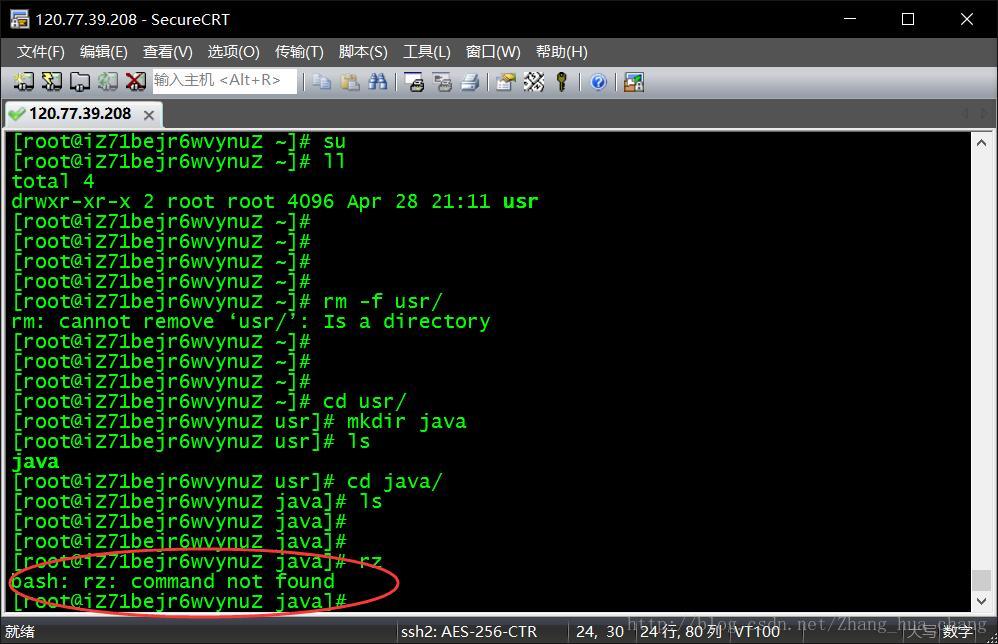This screenshot has width=998, height=644.
Task: Open the 脚本(S) menu
Action: [363, 52]
